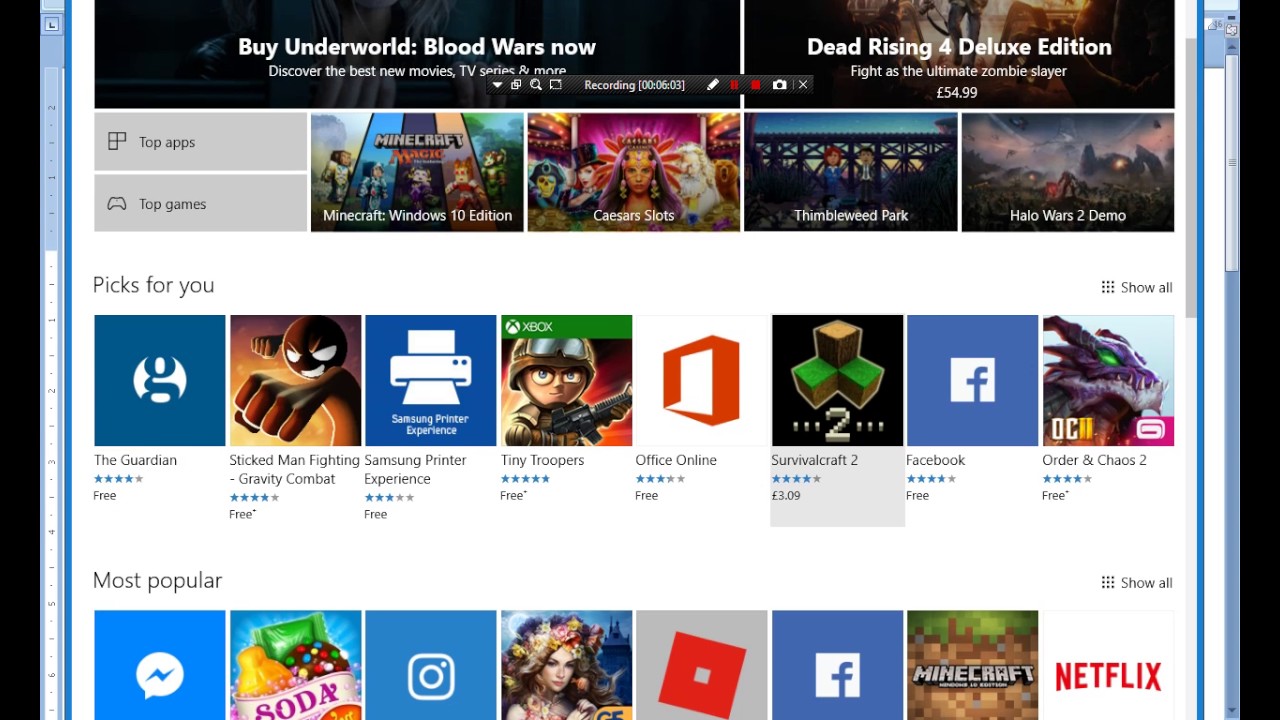Pause the recording with the red pause icon
This screenshot has height=720, width=1280.
coord(734,85)
